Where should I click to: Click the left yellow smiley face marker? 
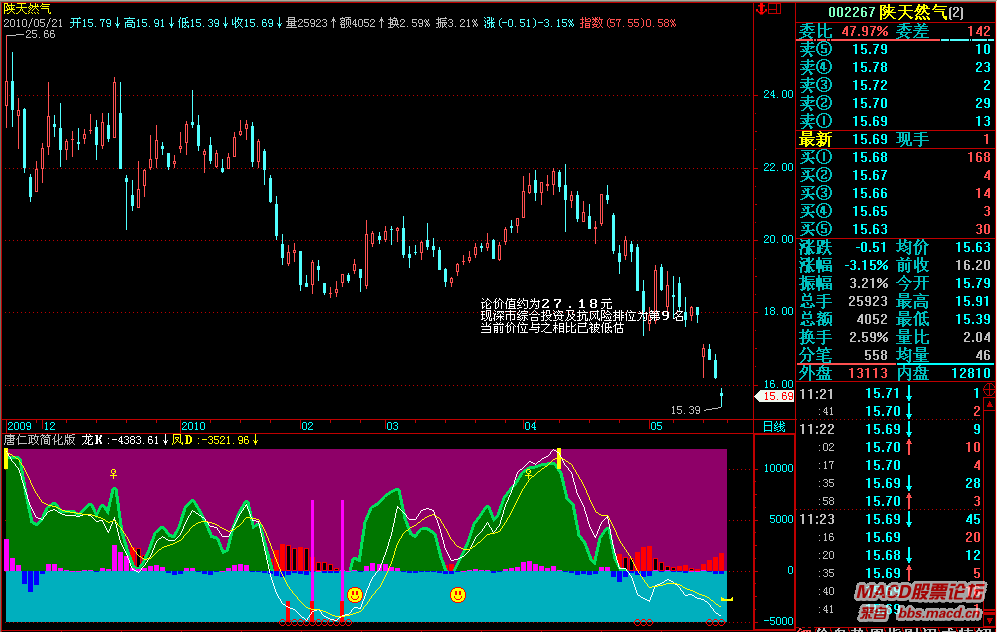tap(355, 595)
